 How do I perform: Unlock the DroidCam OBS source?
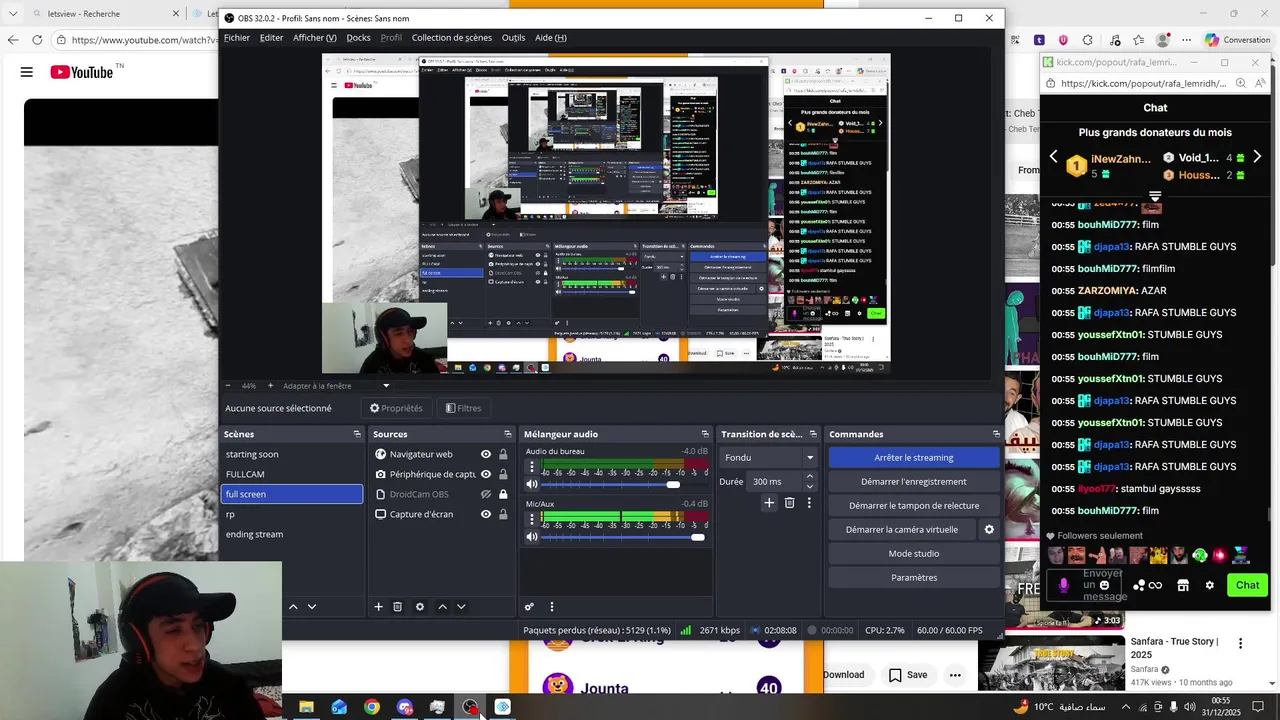point(503,494)
